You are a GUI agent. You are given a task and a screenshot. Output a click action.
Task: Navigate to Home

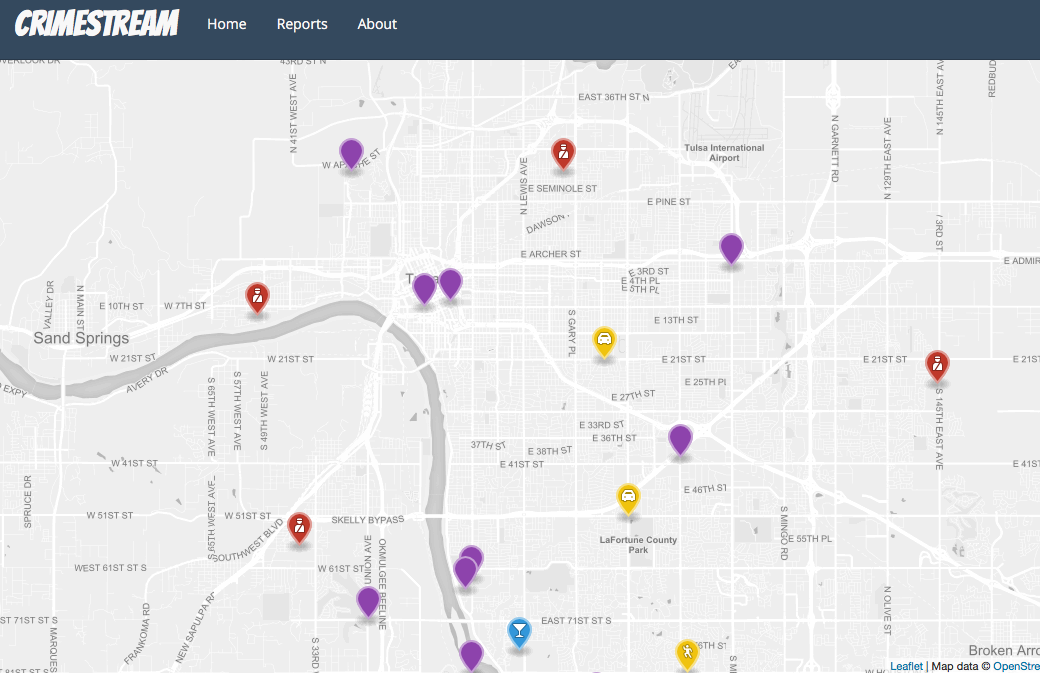point(226,23)
